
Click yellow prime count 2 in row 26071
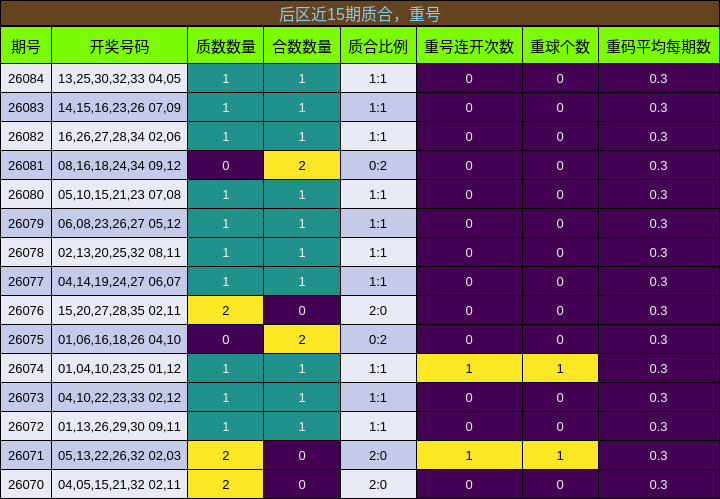pyautogui.click(x=225, y=455)
